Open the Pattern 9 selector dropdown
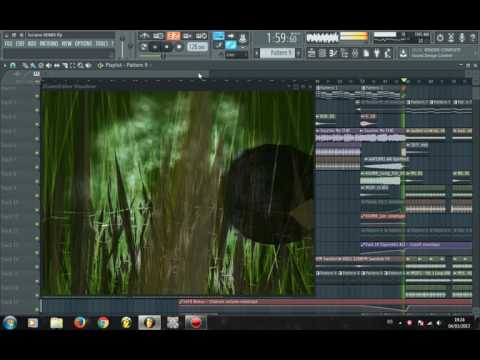Viewport: 480px width, 360px height. [x=278, y=53]
